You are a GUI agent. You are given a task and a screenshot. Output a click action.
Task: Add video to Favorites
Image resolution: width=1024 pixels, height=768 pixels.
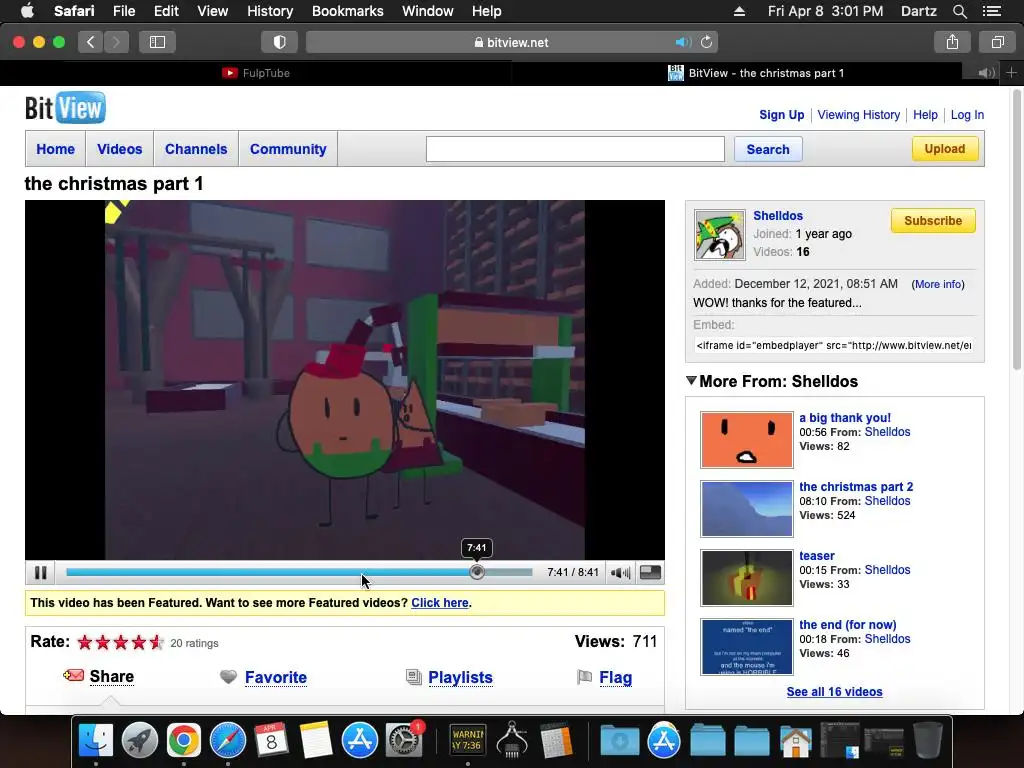276,677
